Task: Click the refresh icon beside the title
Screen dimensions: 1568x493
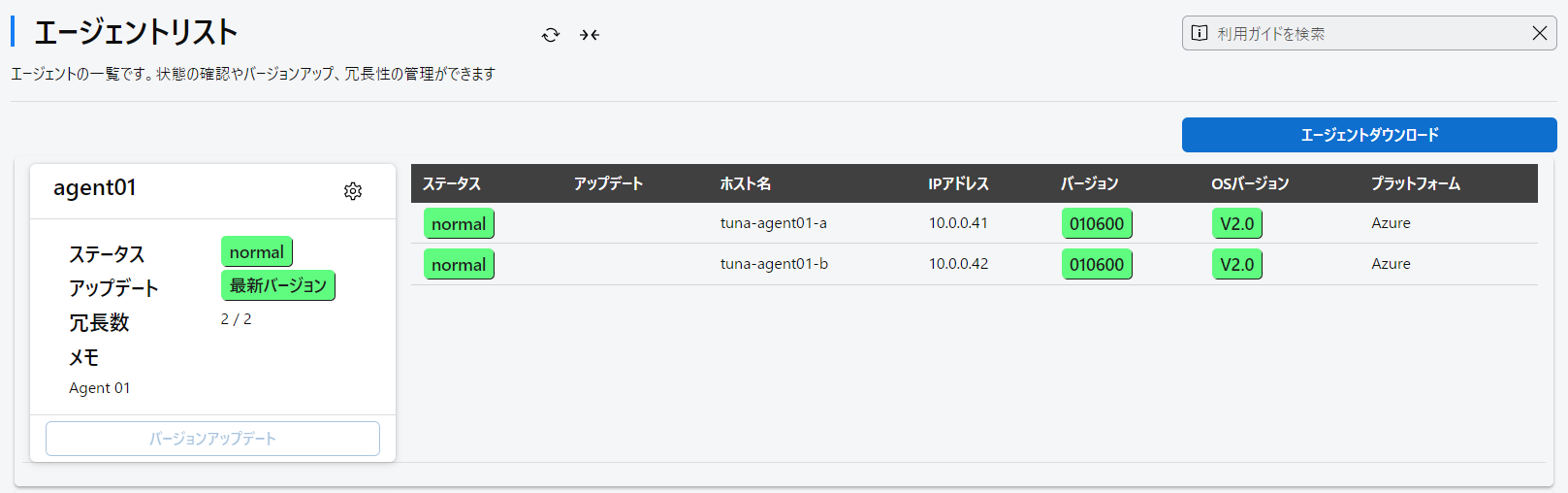Action: [x=551, y=35]
